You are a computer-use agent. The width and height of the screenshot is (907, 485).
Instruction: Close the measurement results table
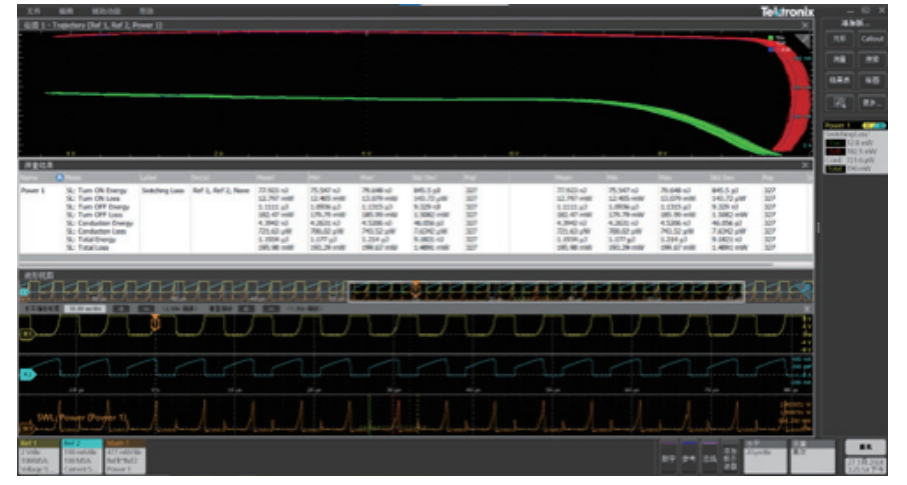click(807, 165)
